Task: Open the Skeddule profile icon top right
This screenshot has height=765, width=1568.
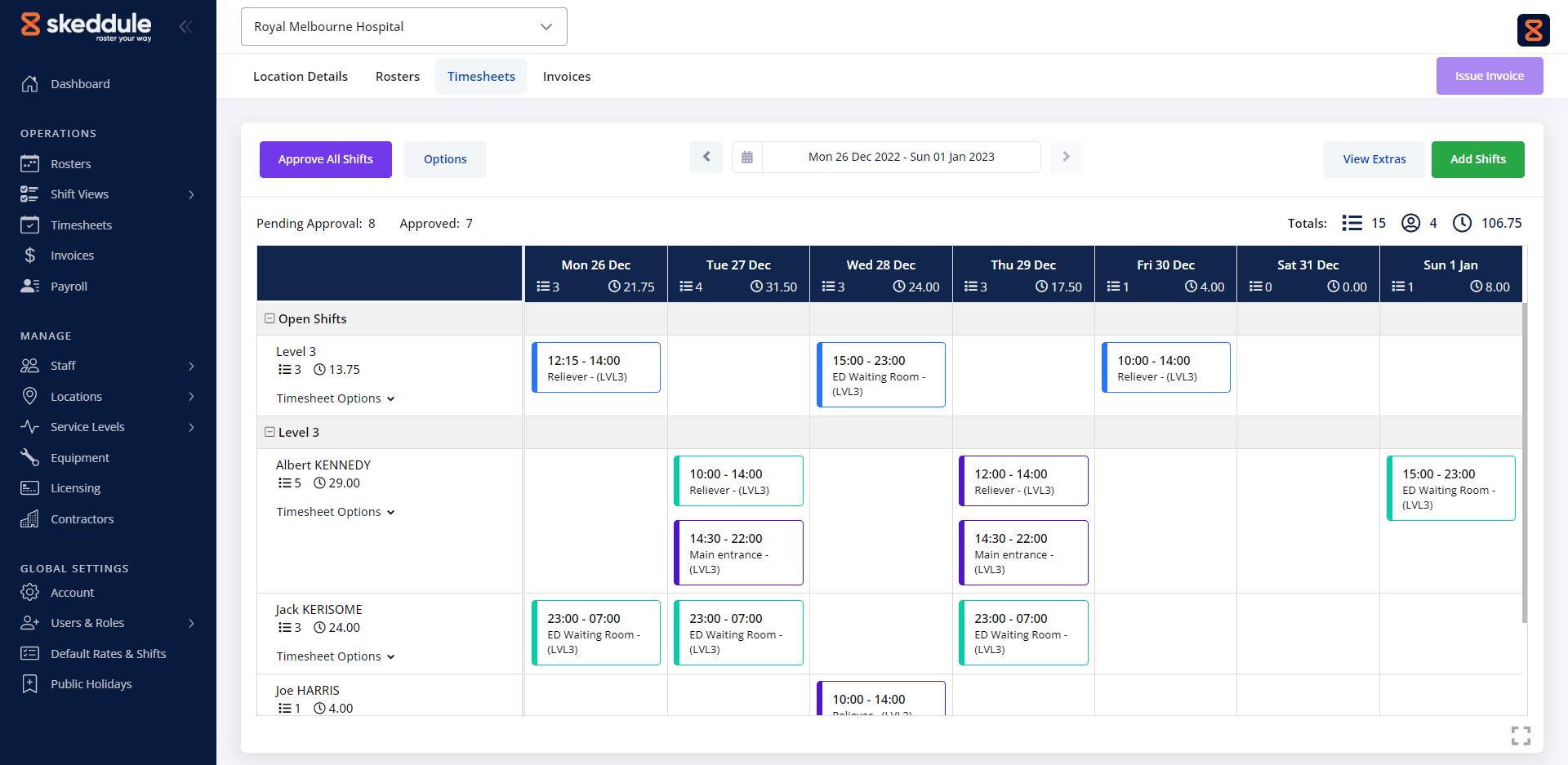Action: pyautogui.click(x=1533, y=30)
